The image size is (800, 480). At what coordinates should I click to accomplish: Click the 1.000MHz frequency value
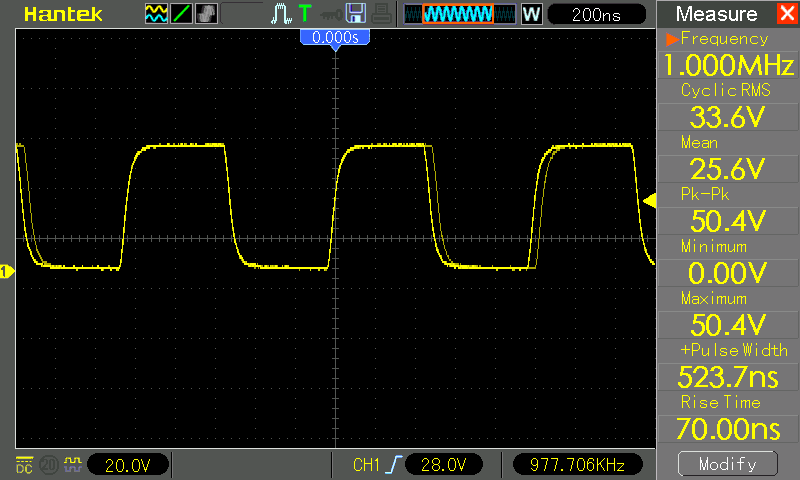pyautogui.click(x=728, y=65)
